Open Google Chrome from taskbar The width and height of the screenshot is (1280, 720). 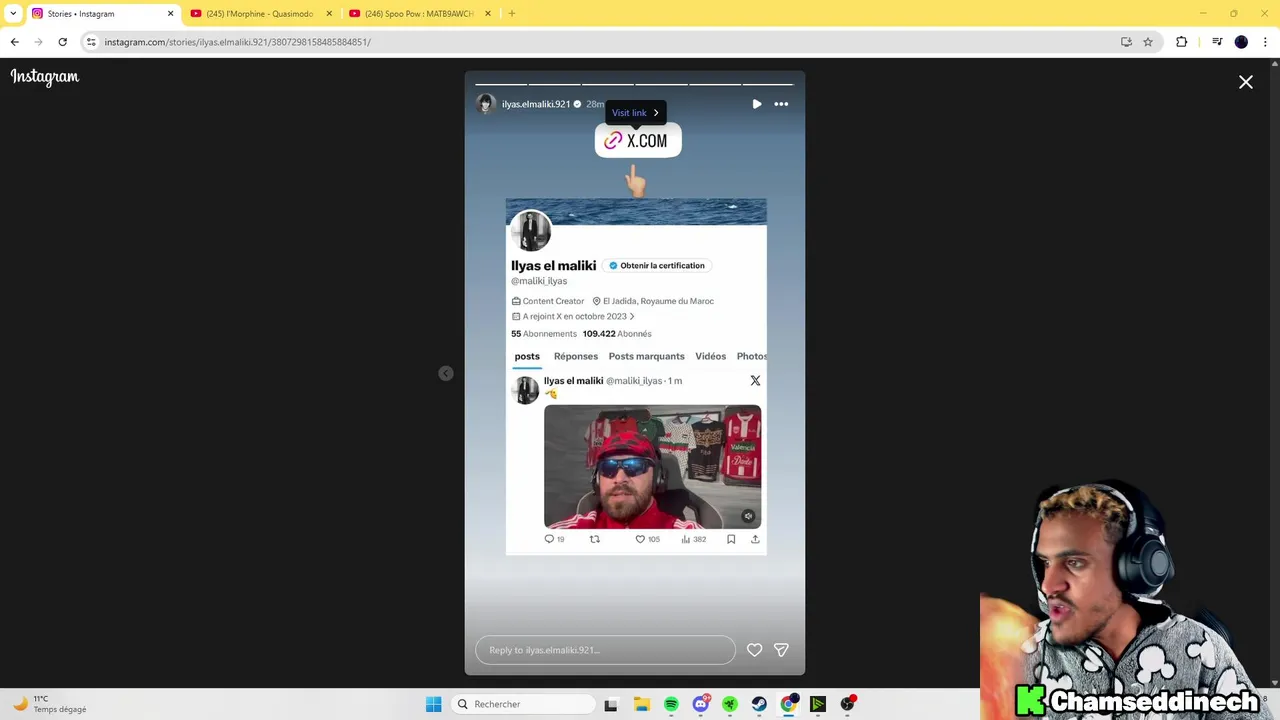coord(789,704)
